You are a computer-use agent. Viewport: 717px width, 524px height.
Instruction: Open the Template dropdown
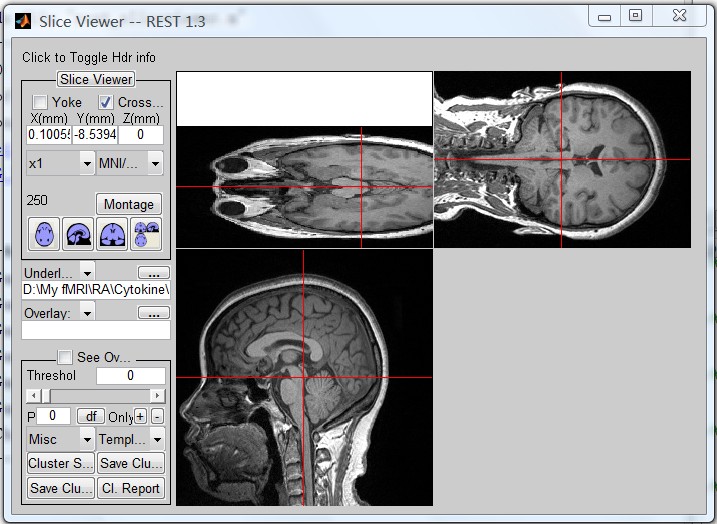pyautogui.click(x=131, y=439)
